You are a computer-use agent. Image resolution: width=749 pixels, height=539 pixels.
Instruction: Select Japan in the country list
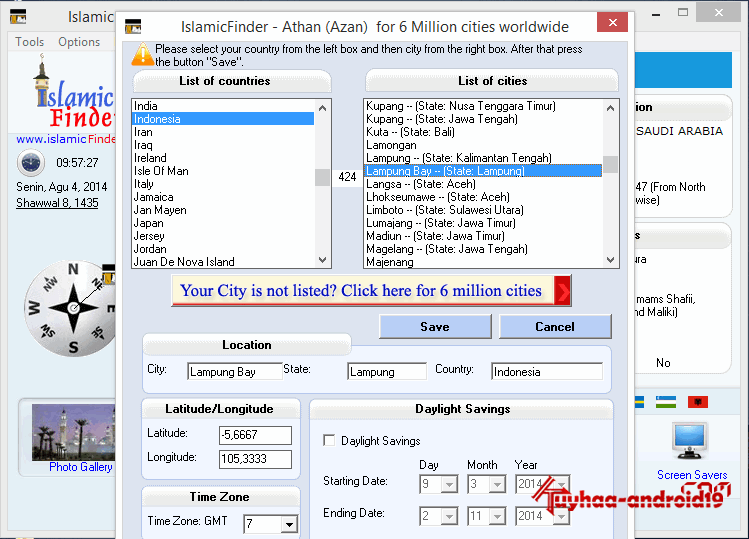223,223
